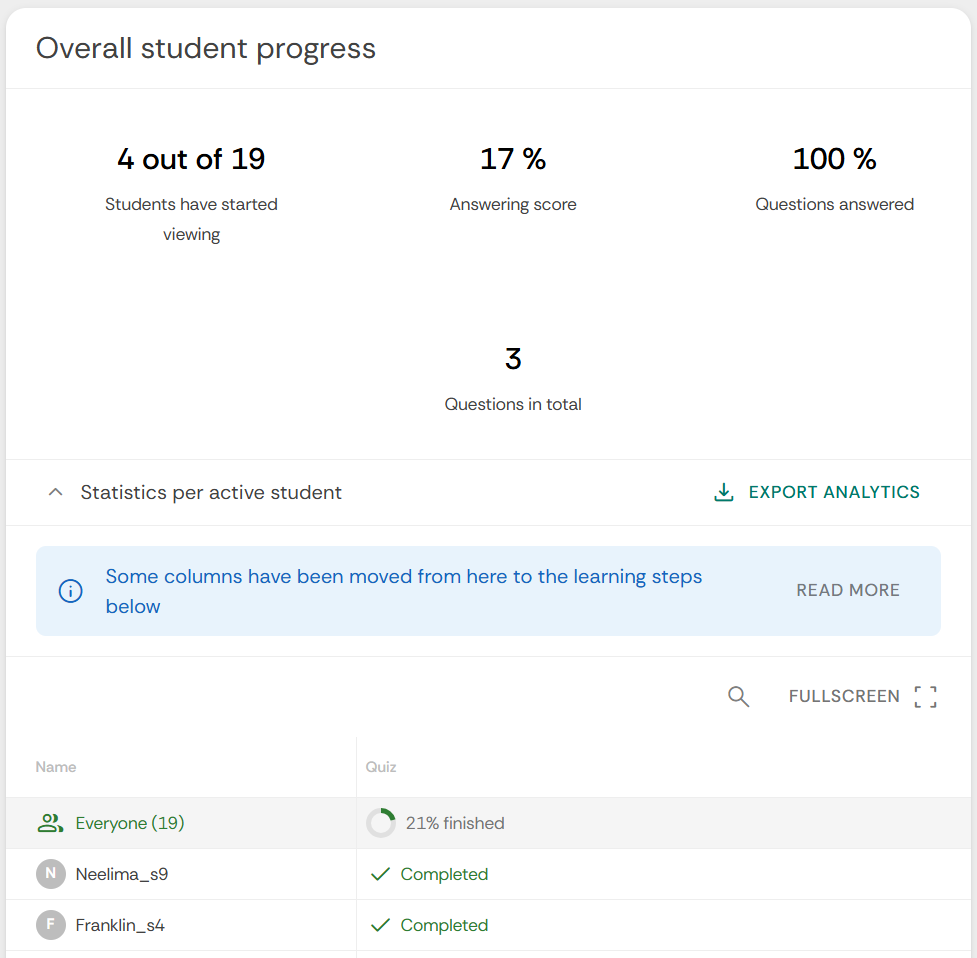977x958 pixels.
Task: Open the Neelima_s9 student name
Action: 122,874
